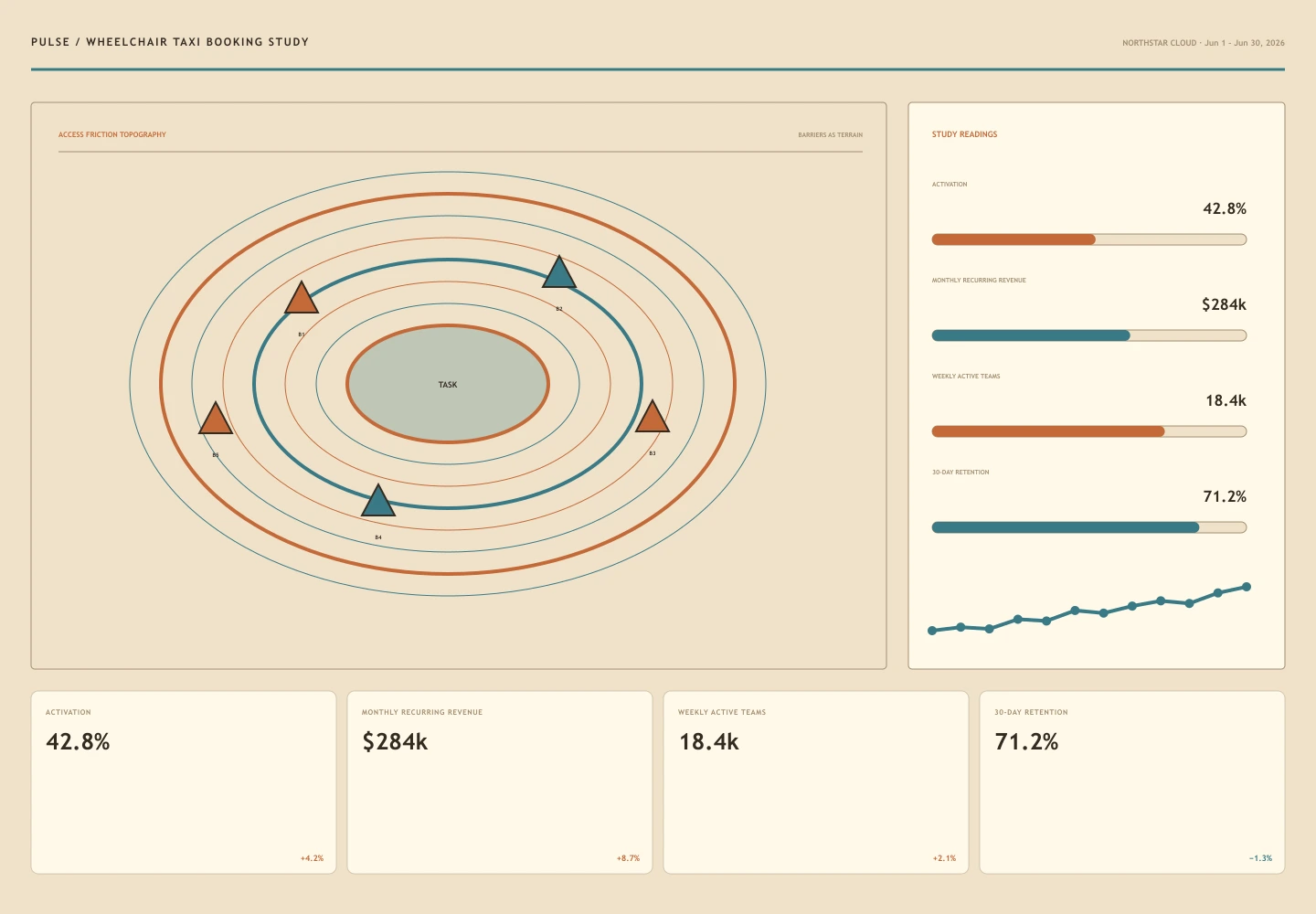This screenshot has height=914, width=1316.
Task: Click the teal B2 barrier triangle
Action: (559, 274)
